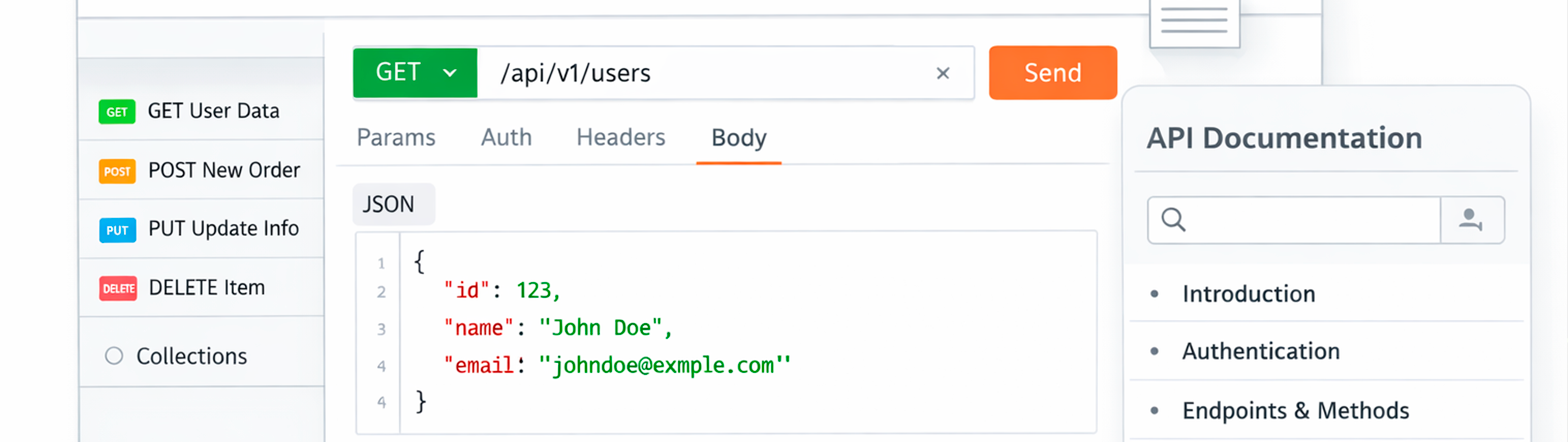Click the document icon above API Documentation

pyautogui.click(x=1194, y=20)
